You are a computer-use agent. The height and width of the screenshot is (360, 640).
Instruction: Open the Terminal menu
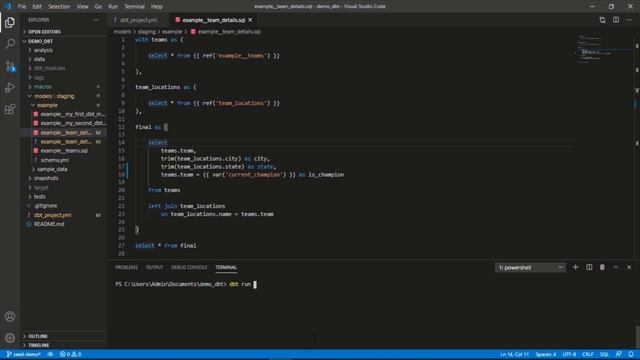coord(134,7)
